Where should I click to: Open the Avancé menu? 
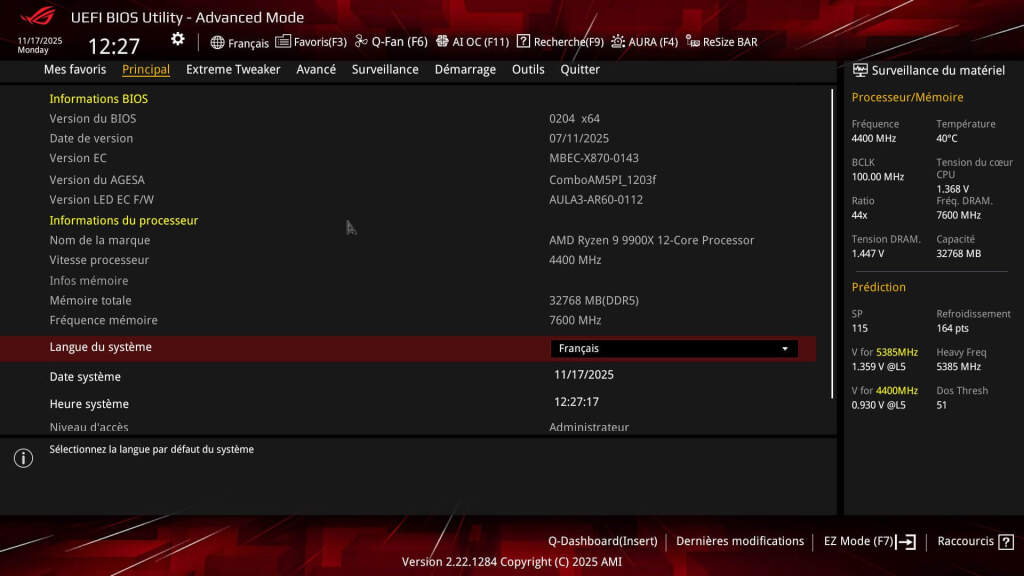[x=315, y=69]
